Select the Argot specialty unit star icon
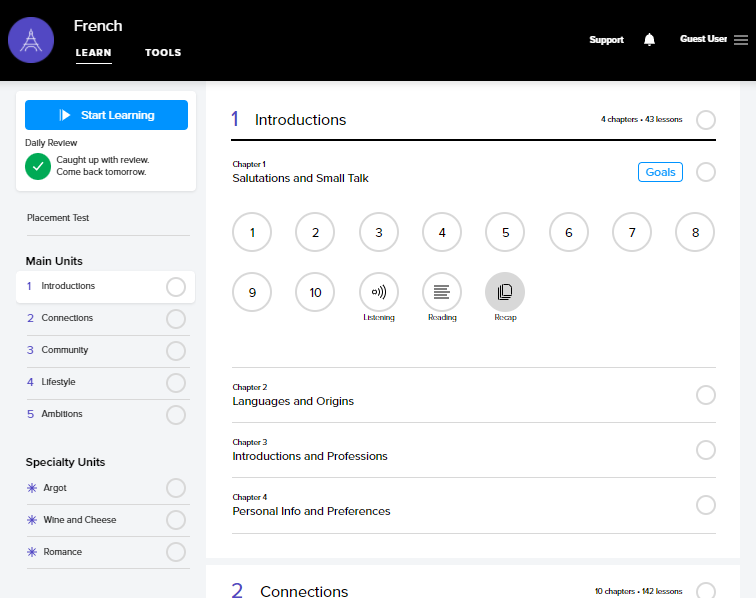Screen dimensions: 756x598 click(32, 488)
